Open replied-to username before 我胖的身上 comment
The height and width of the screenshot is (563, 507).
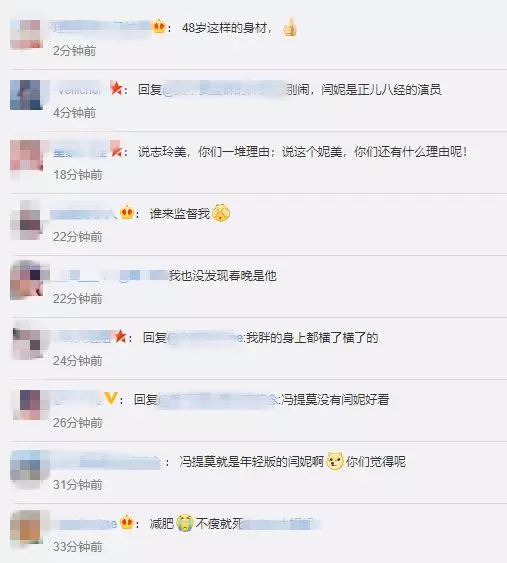click(205, 338)
